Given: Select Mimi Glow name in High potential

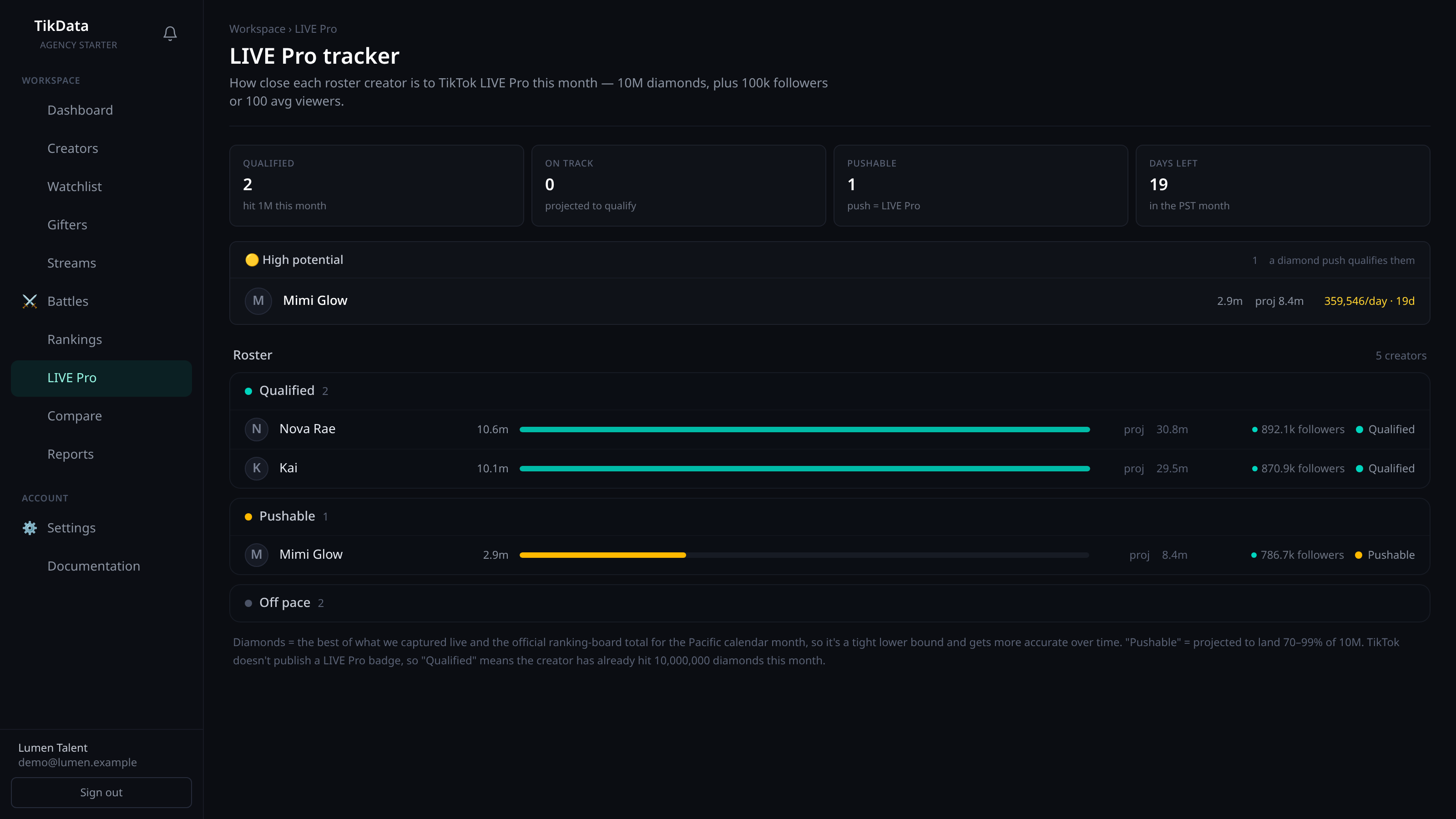Looking at the screenshot, I should (315, 301).
